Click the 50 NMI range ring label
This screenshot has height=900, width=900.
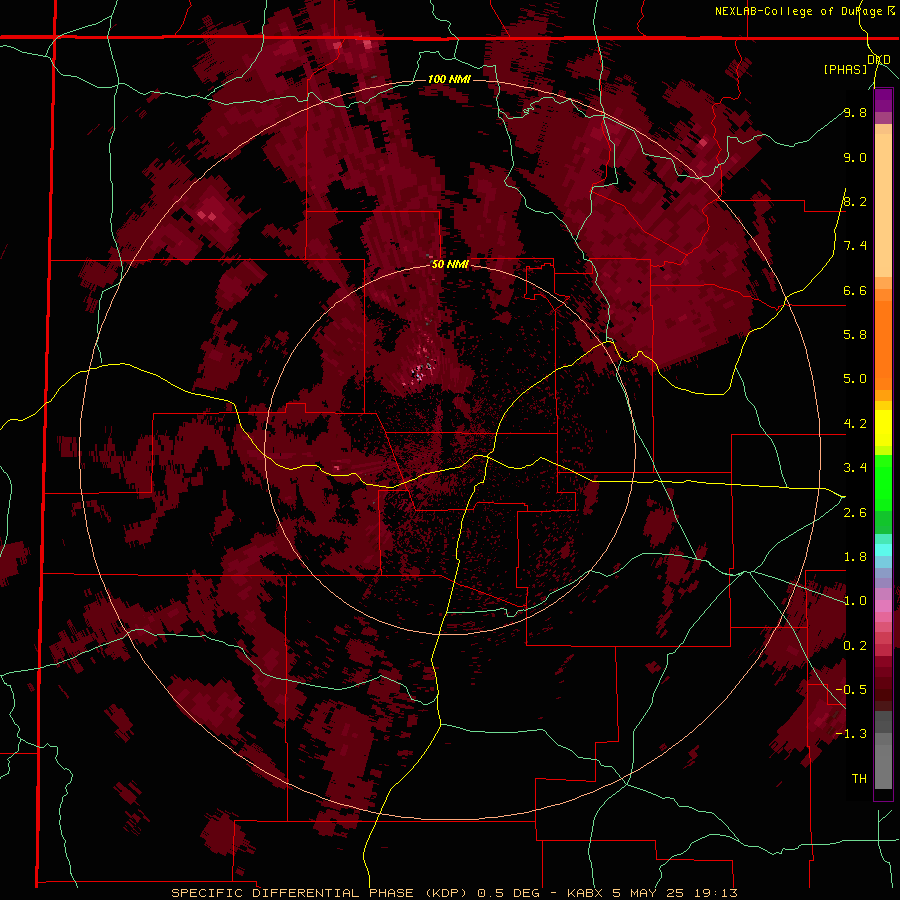(x=450, y=265)
